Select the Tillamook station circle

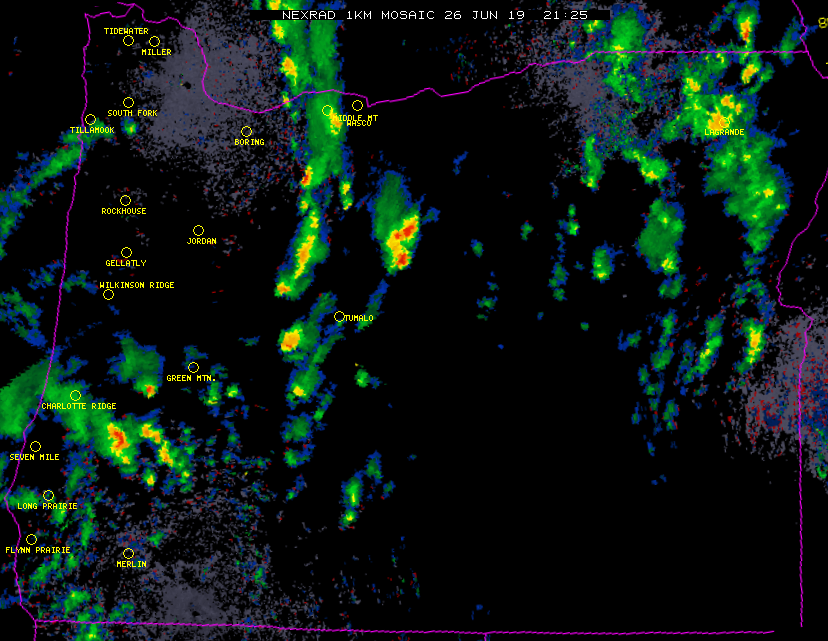point(90,119)
